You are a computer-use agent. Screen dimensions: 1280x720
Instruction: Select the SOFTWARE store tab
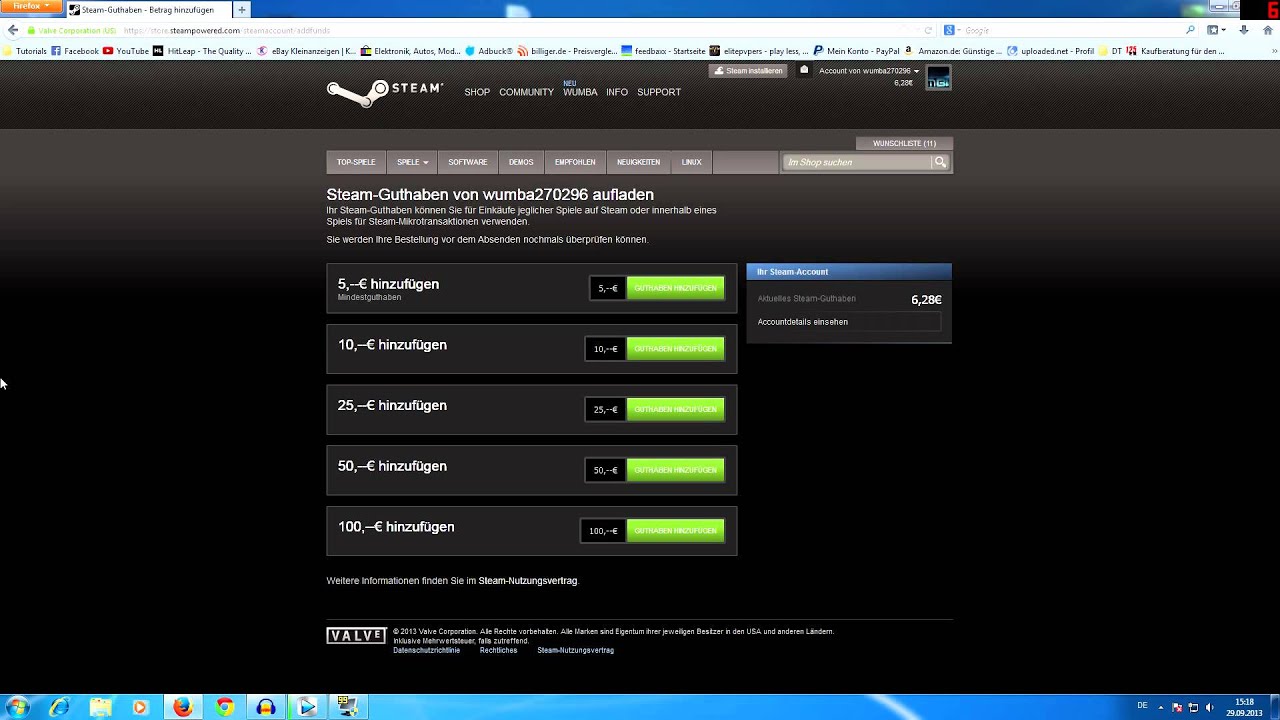(x=467, y=162)
